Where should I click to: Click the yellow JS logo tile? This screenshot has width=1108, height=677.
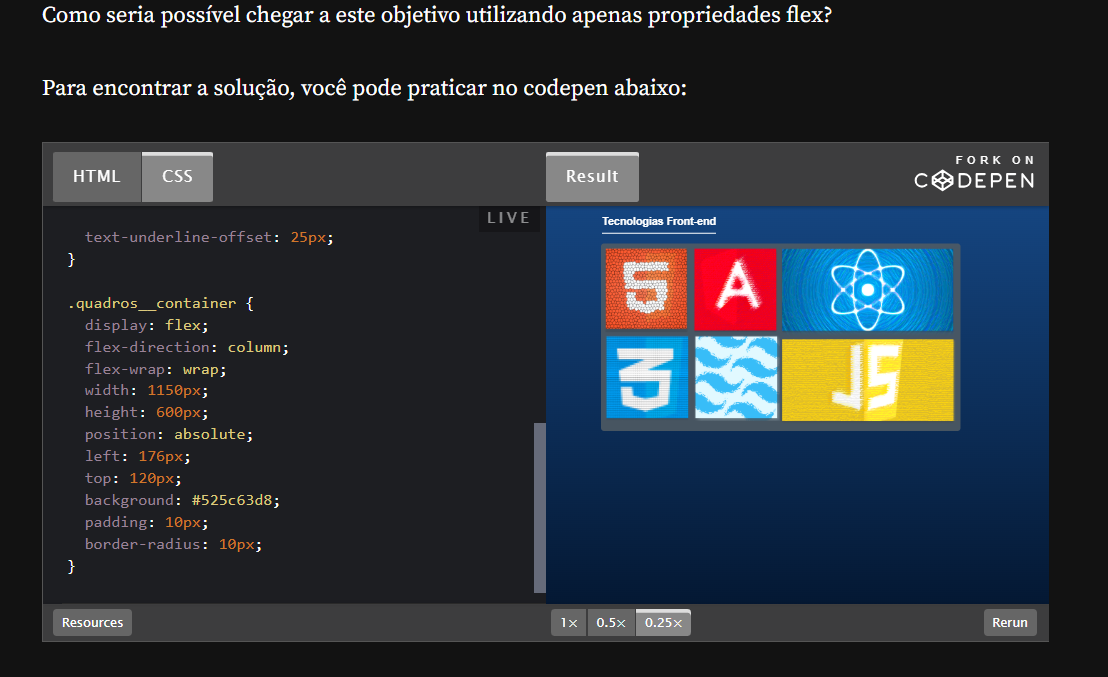pos(868,380)
